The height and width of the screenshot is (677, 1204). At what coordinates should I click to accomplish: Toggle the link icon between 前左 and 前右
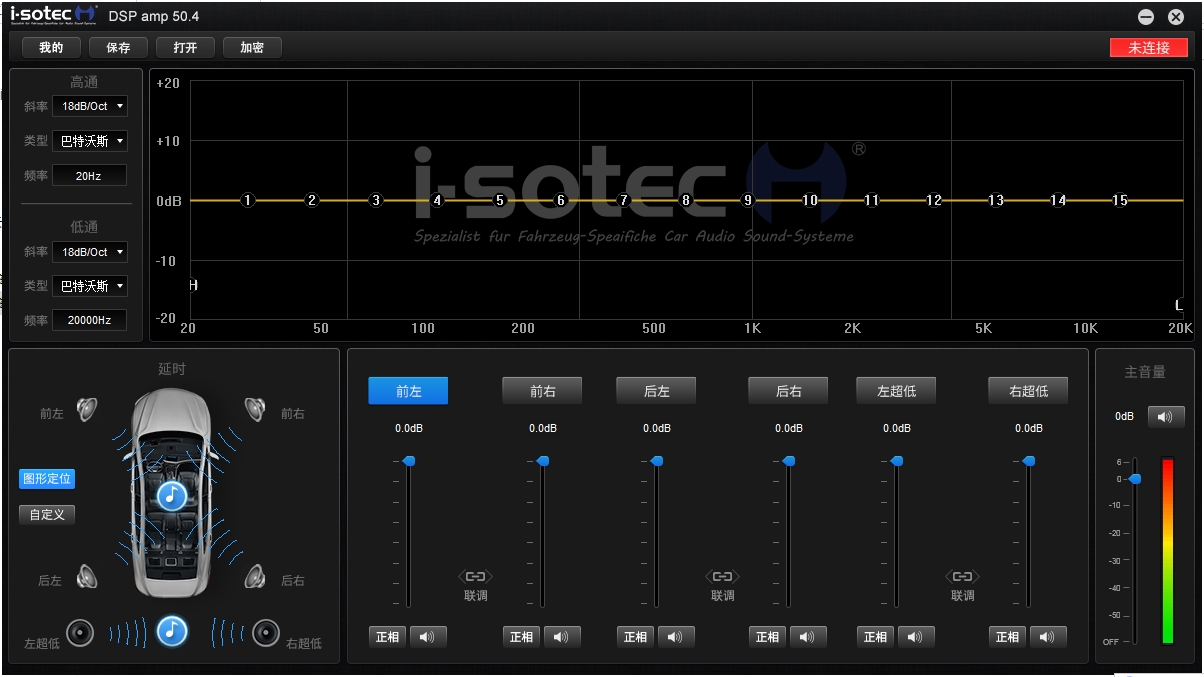pos(475,577)
